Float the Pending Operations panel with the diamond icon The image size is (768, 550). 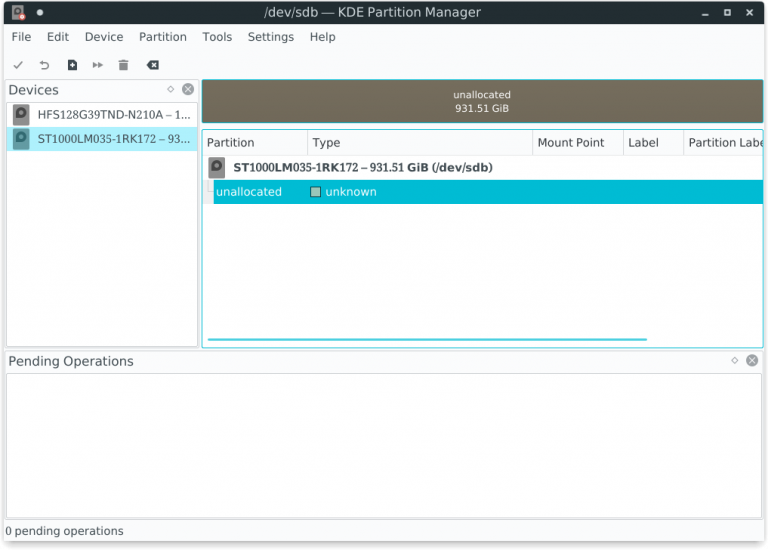pos(734,360)
